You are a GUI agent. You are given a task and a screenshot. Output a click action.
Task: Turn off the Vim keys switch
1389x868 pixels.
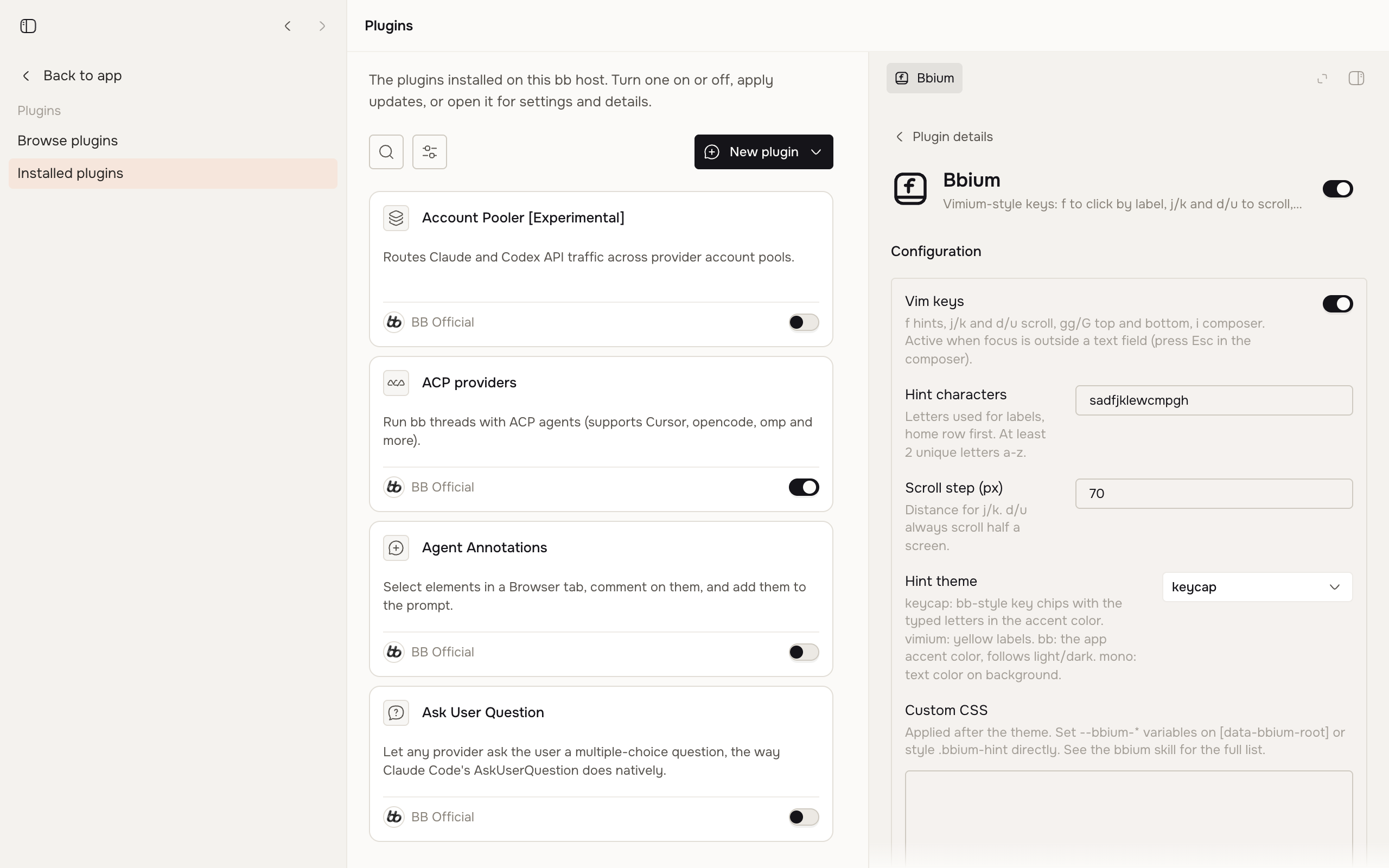click(x=1338, y=304)
